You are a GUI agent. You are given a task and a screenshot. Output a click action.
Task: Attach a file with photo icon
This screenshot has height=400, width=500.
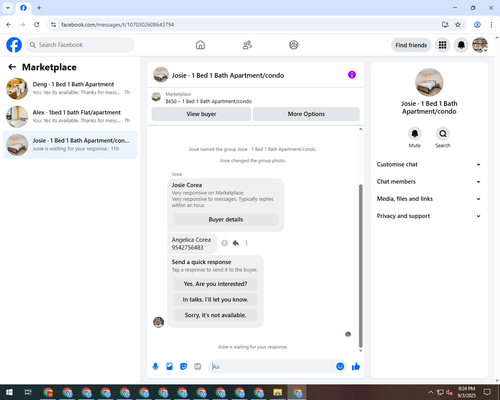click(x=169, y=367)
